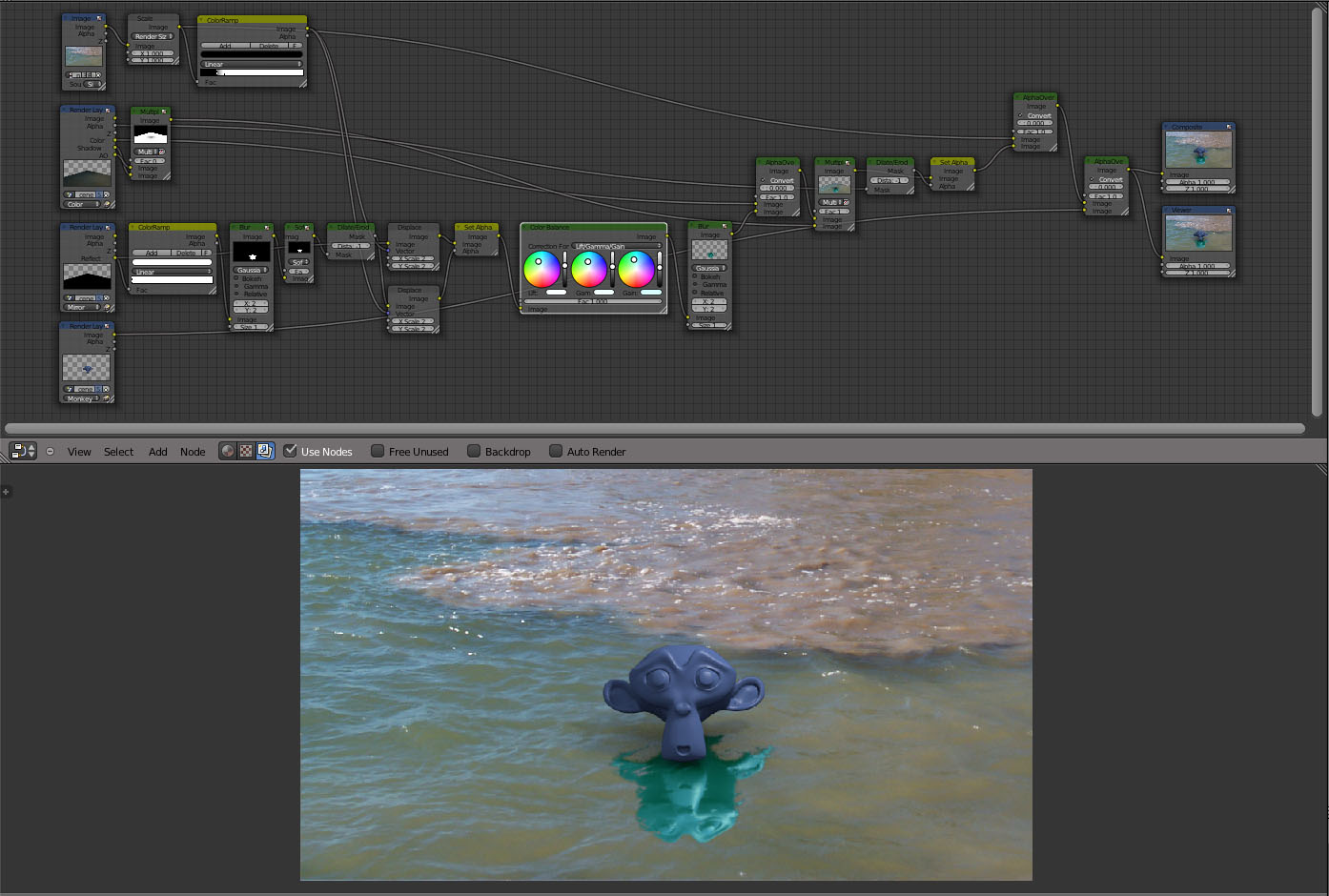The width and height of the screenshot is (1329, 896).
Task: Toggle preview icon on the left Blur node
Action: pos(268,228)
